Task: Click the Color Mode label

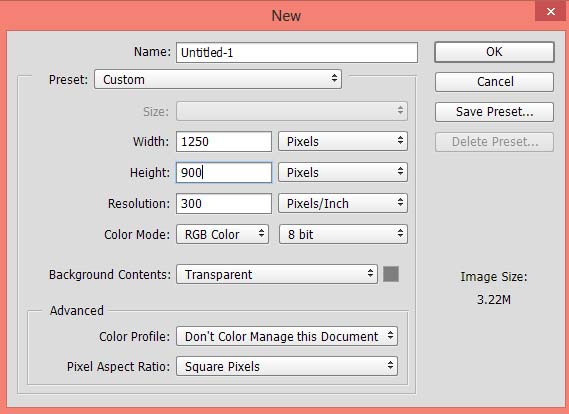Action: (x=137, y=234)
